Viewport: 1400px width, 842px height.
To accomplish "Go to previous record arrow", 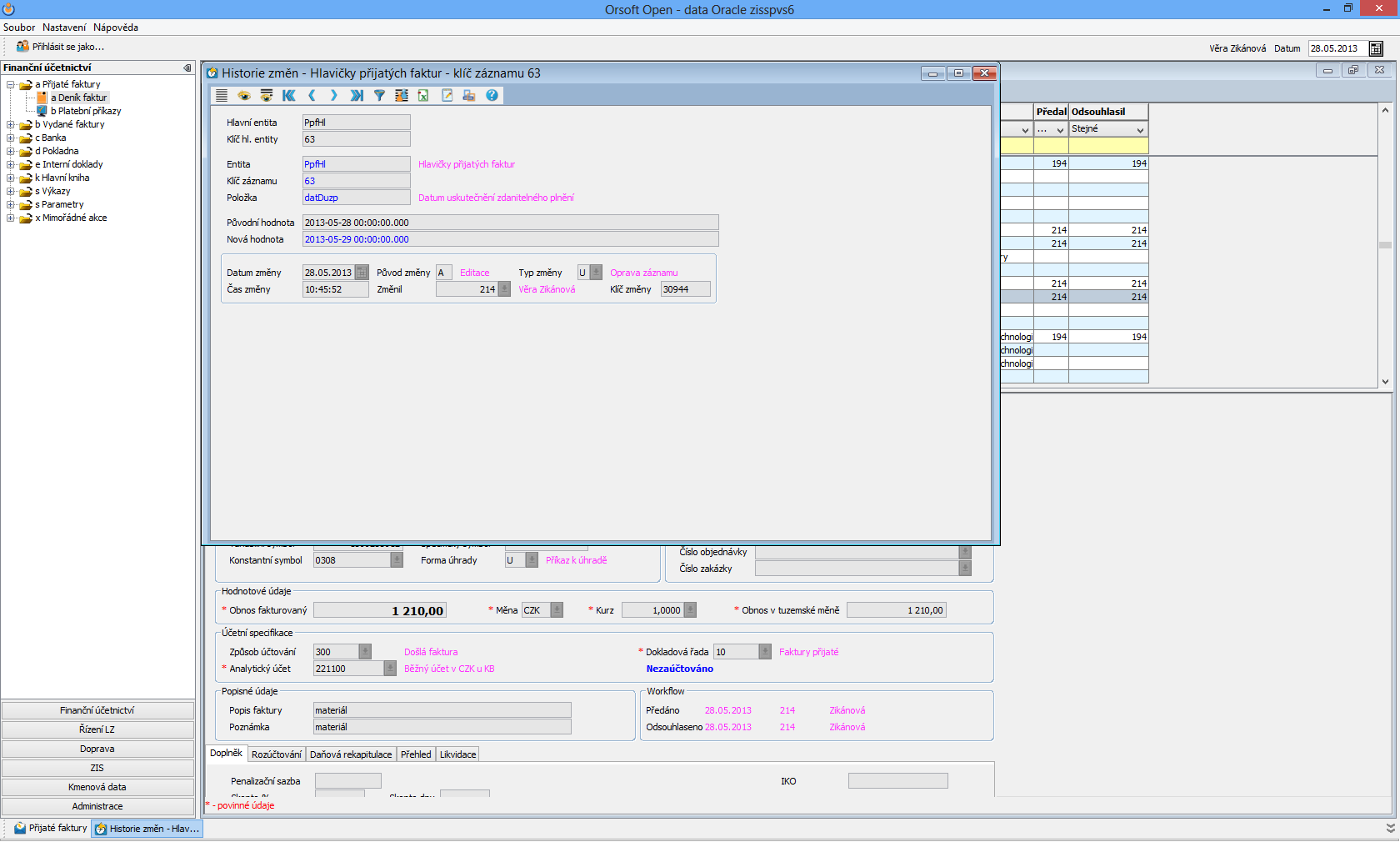I will pyautogui.click(x=312, y=96).
